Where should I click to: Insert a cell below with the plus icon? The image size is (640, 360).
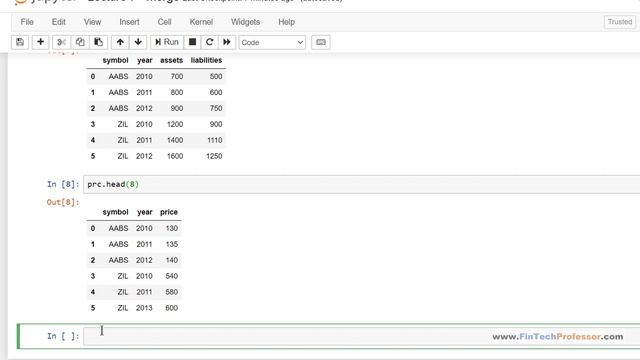pyautogui.click(x=40, y=42)
